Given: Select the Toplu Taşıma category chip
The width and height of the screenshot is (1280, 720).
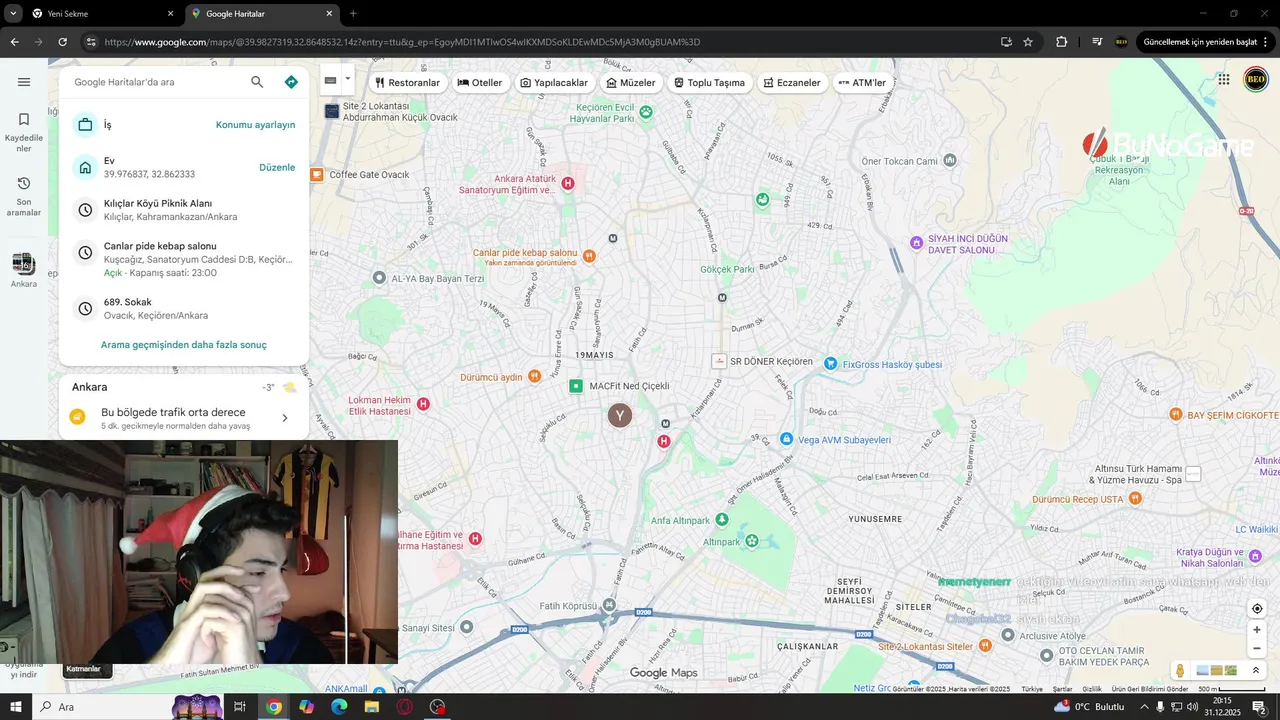Looking at the screenshot, I should tap(710, 82).
